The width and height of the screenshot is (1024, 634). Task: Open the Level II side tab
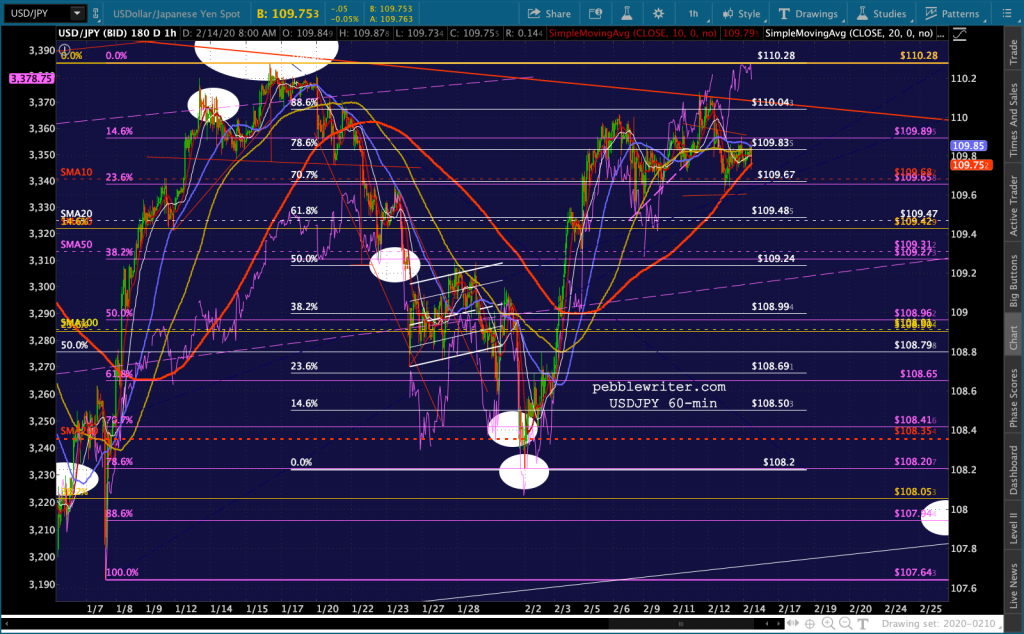[x=1014, y=528]
